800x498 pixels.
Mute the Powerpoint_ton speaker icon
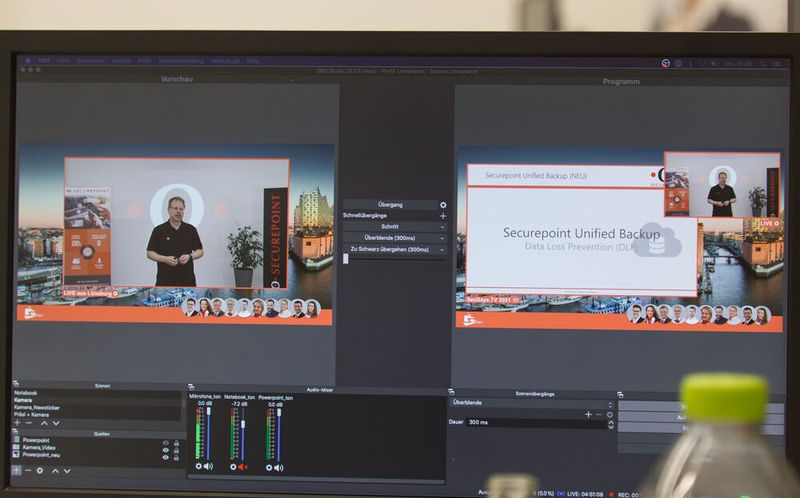click(x=279, y=468)
